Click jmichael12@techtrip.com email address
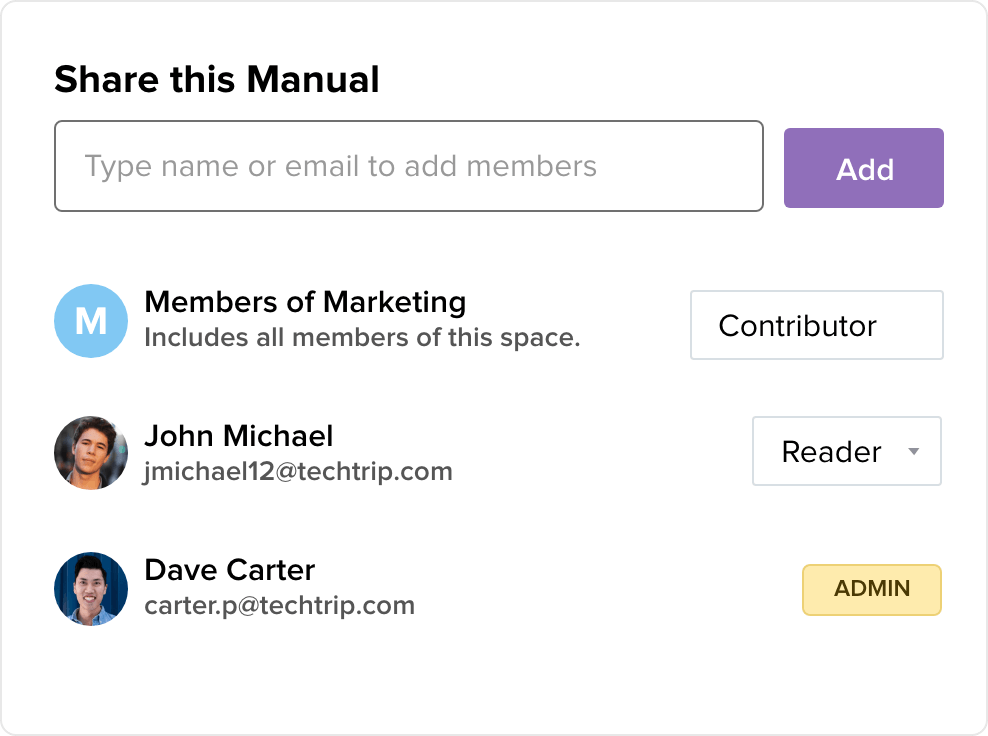 coord(298,471)
